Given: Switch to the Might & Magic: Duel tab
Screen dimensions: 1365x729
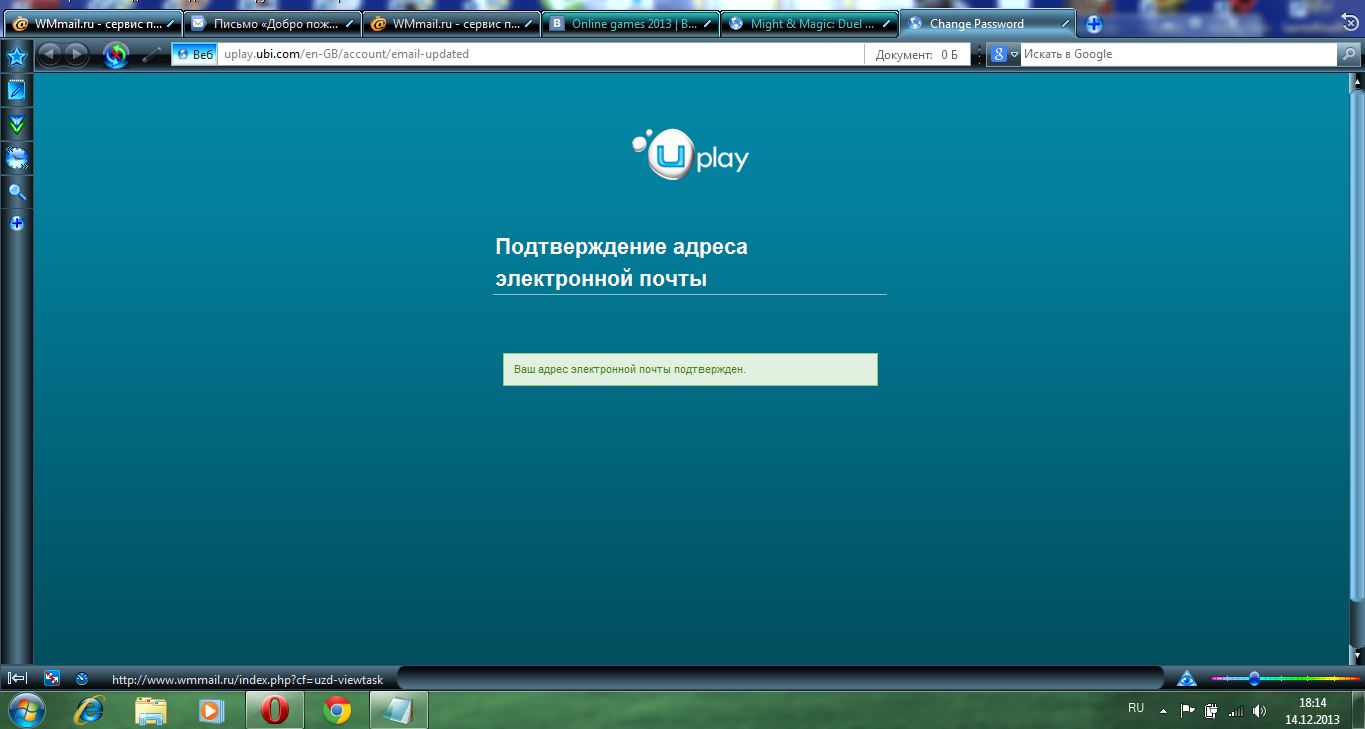Looking at the screenshot, I should pos(809,24).
